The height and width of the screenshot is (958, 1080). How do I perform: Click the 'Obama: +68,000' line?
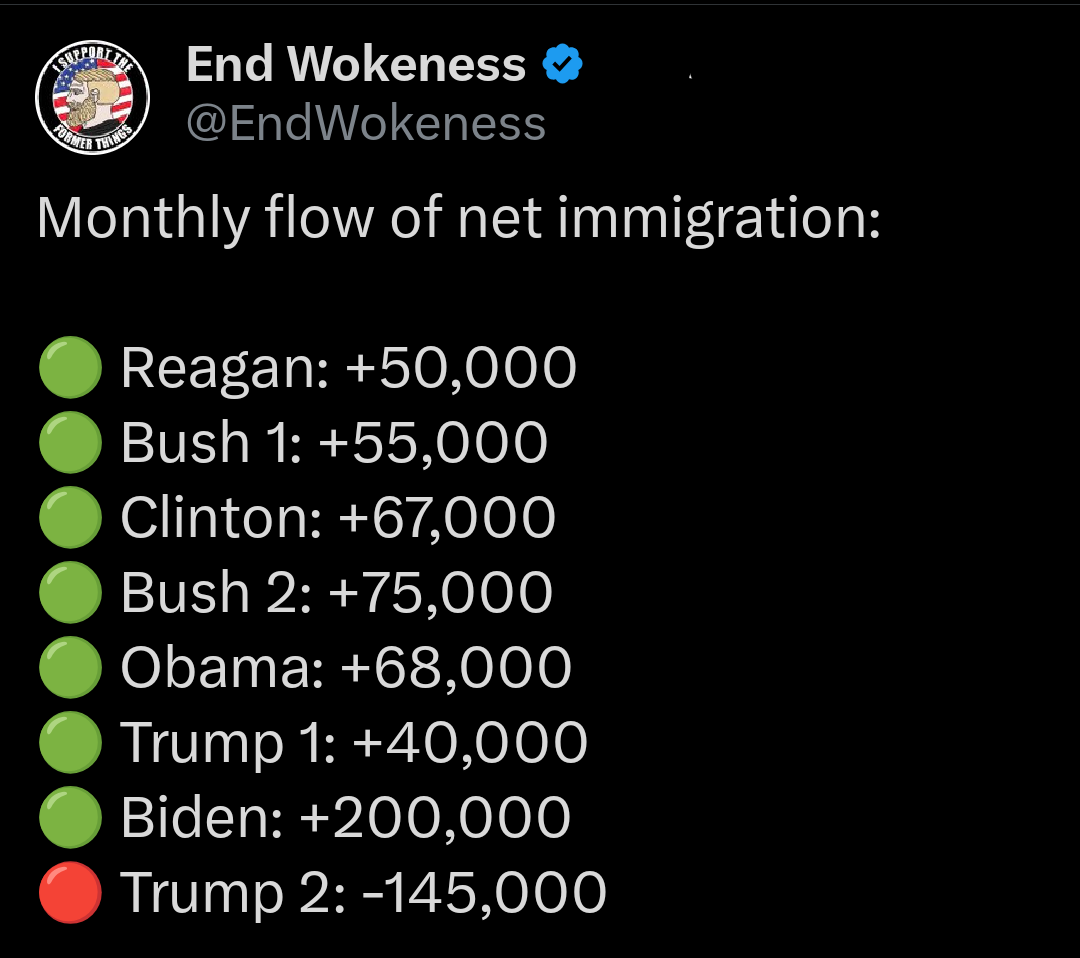click(x=346, y=668)
